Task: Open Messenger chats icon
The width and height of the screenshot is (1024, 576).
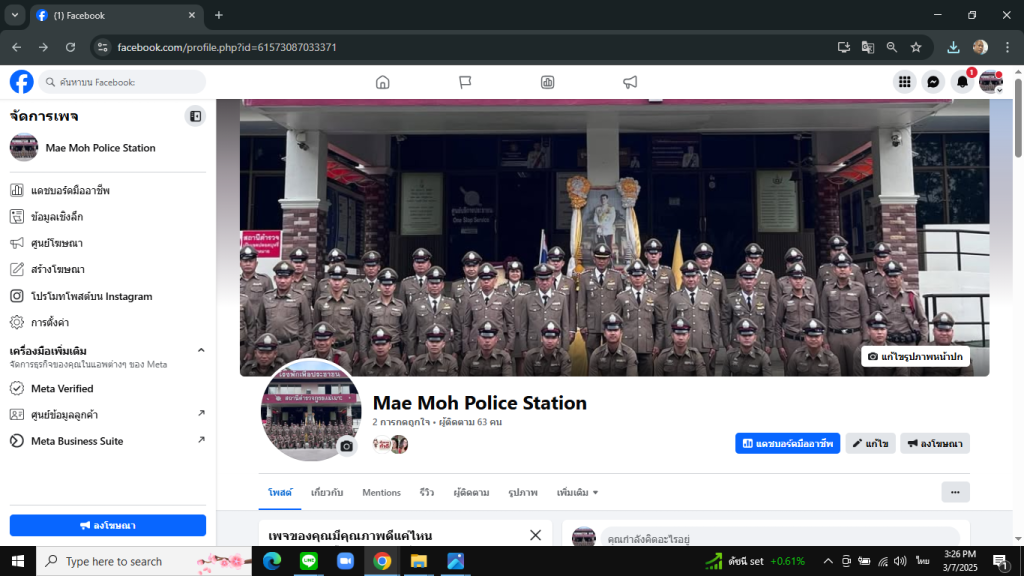Action: click(933, 82)
